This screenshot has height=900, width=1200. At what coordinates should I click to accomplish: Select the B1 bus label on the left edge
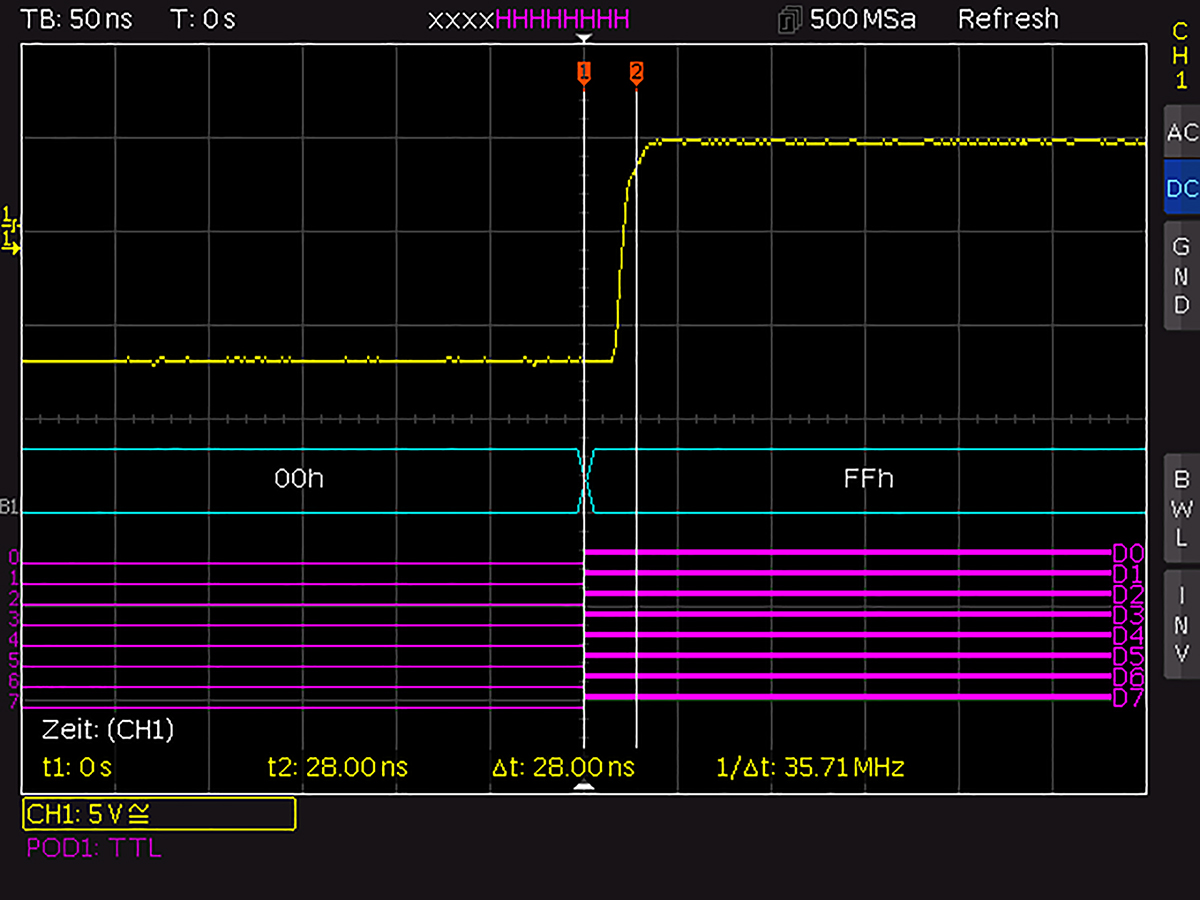(8, 507)
